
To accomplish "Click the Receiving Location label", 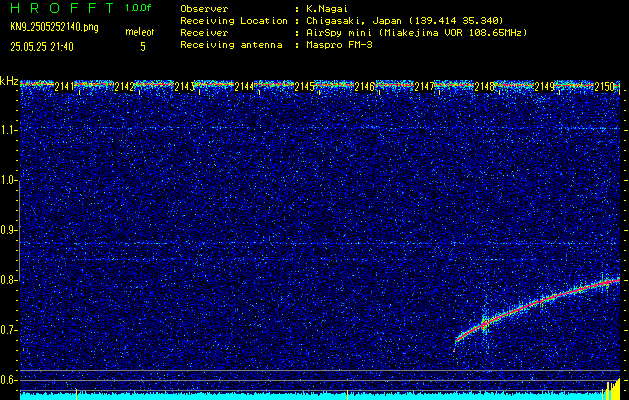I will click(234, 20).
